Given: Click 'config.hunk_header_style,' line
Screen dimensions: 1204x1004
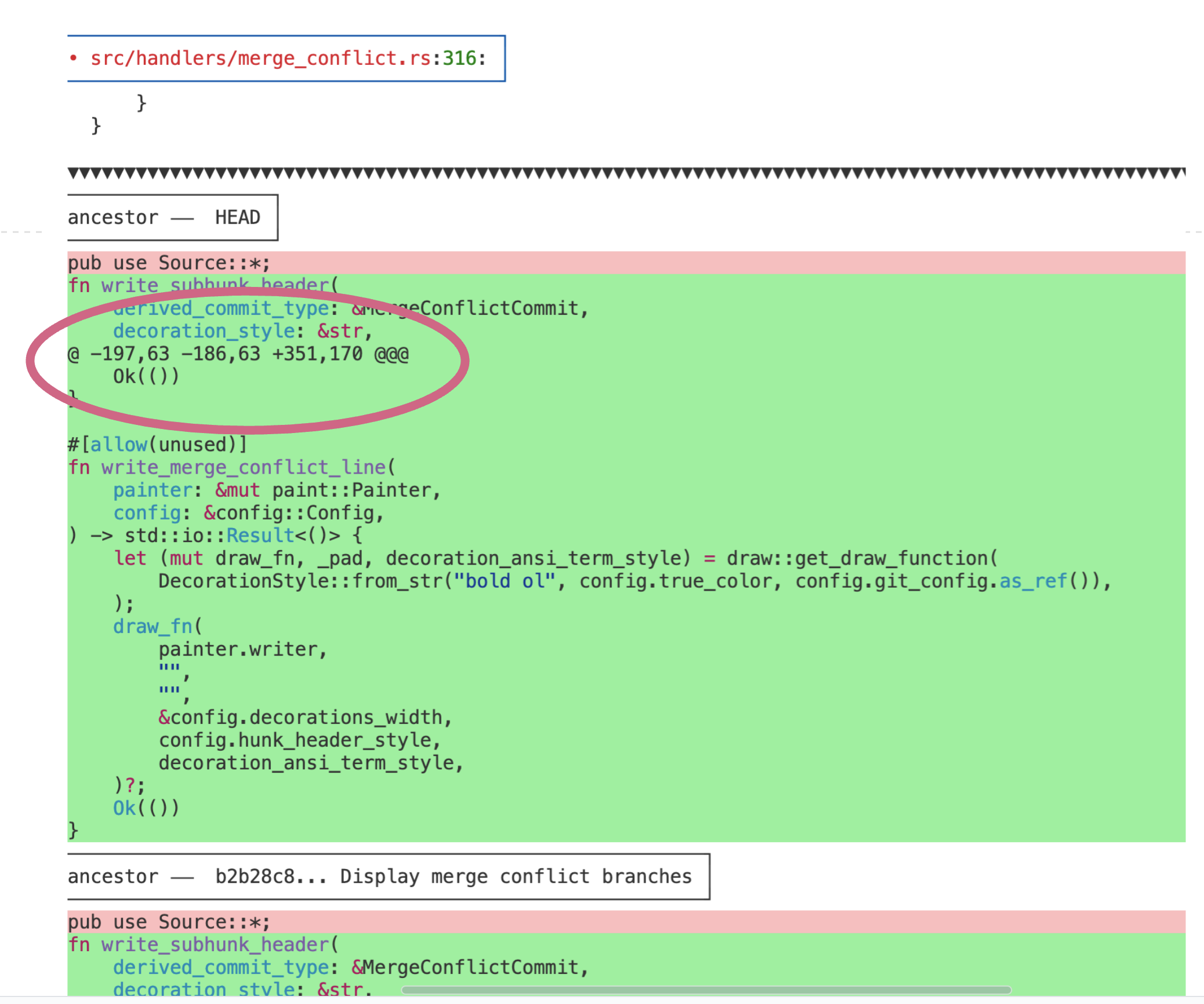Looking at the screenshot, I should coord(299,740).
